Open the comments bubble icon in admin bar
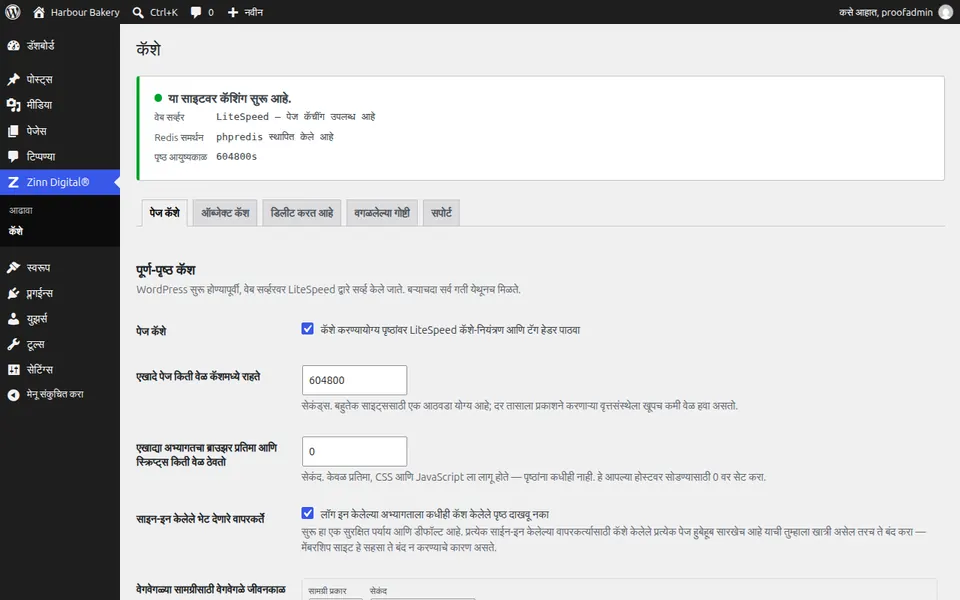Image resolution: width=960 pixels, height=600 pixels. 195,12
